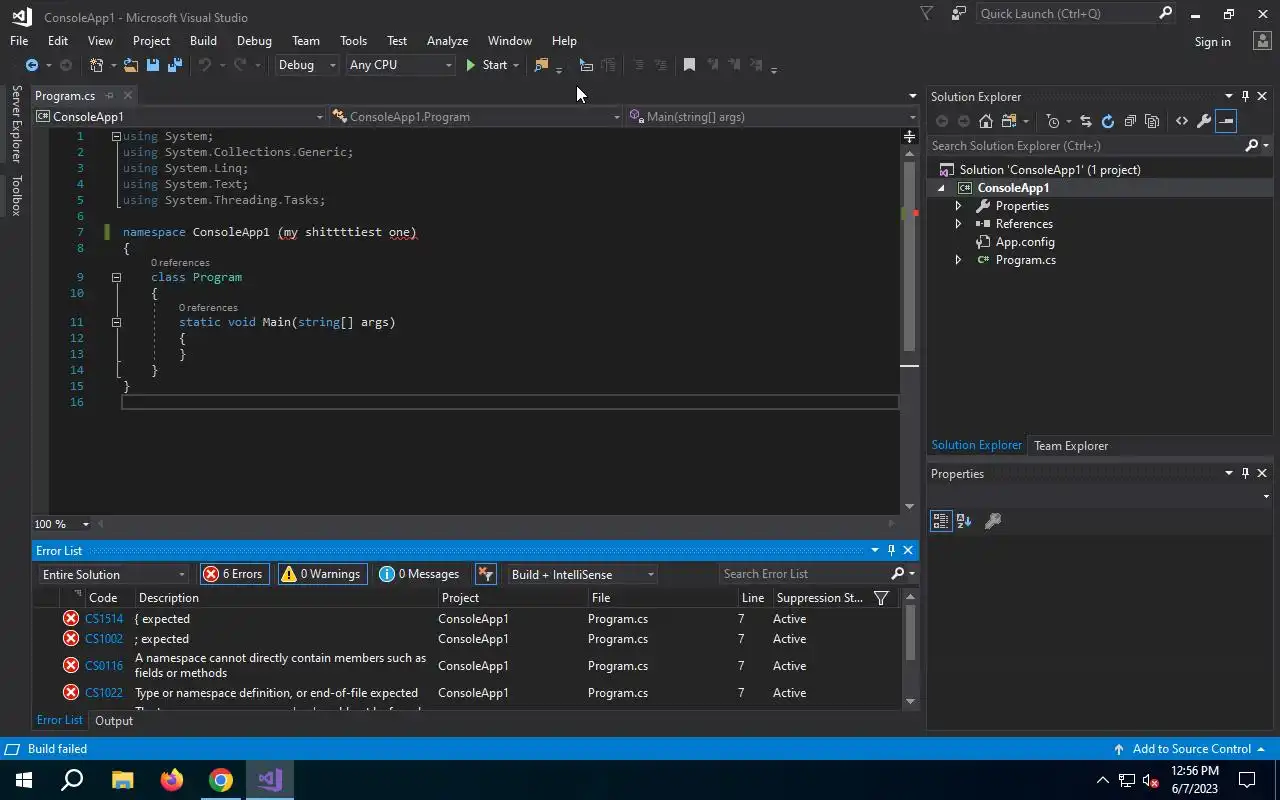Viewport: 1280px width, 800px height.
Task: Open Chrome from the Windows taskbar
Action: (220, 780)
